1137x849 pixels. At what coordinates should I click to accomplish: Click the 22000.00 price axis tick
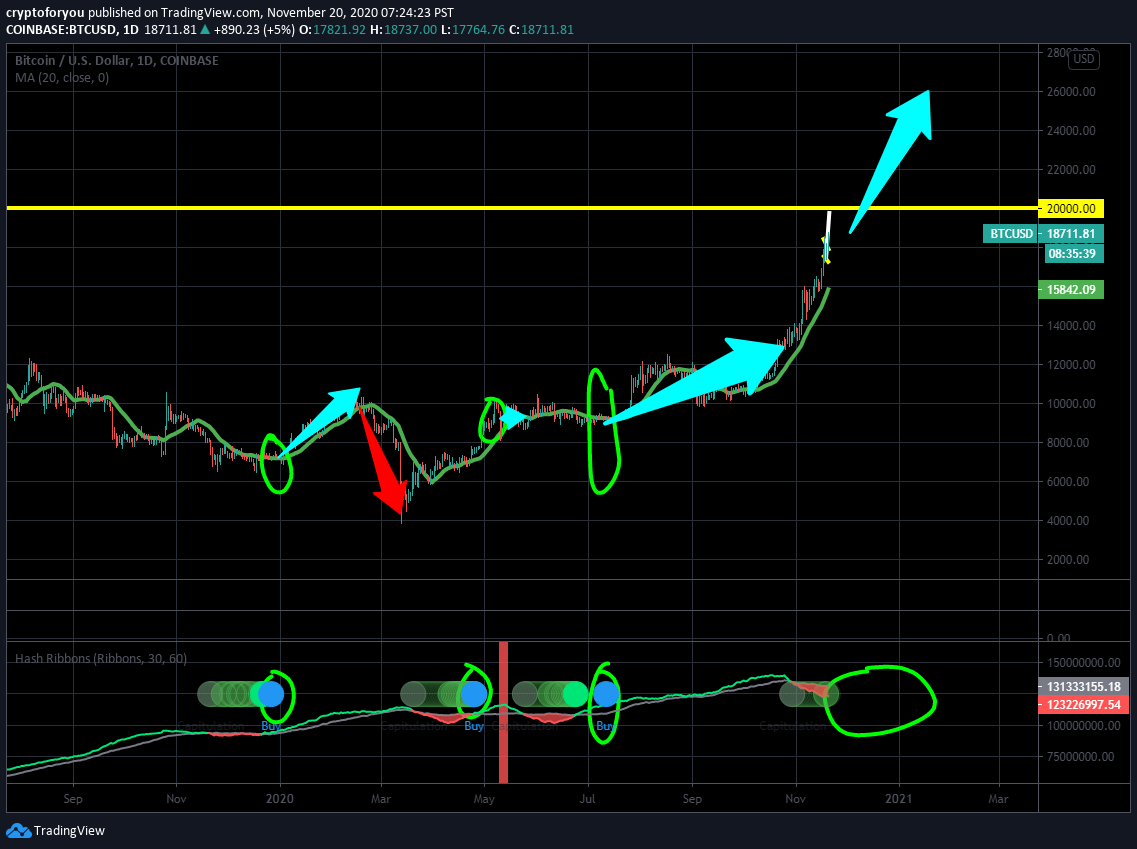[1071, 170]
